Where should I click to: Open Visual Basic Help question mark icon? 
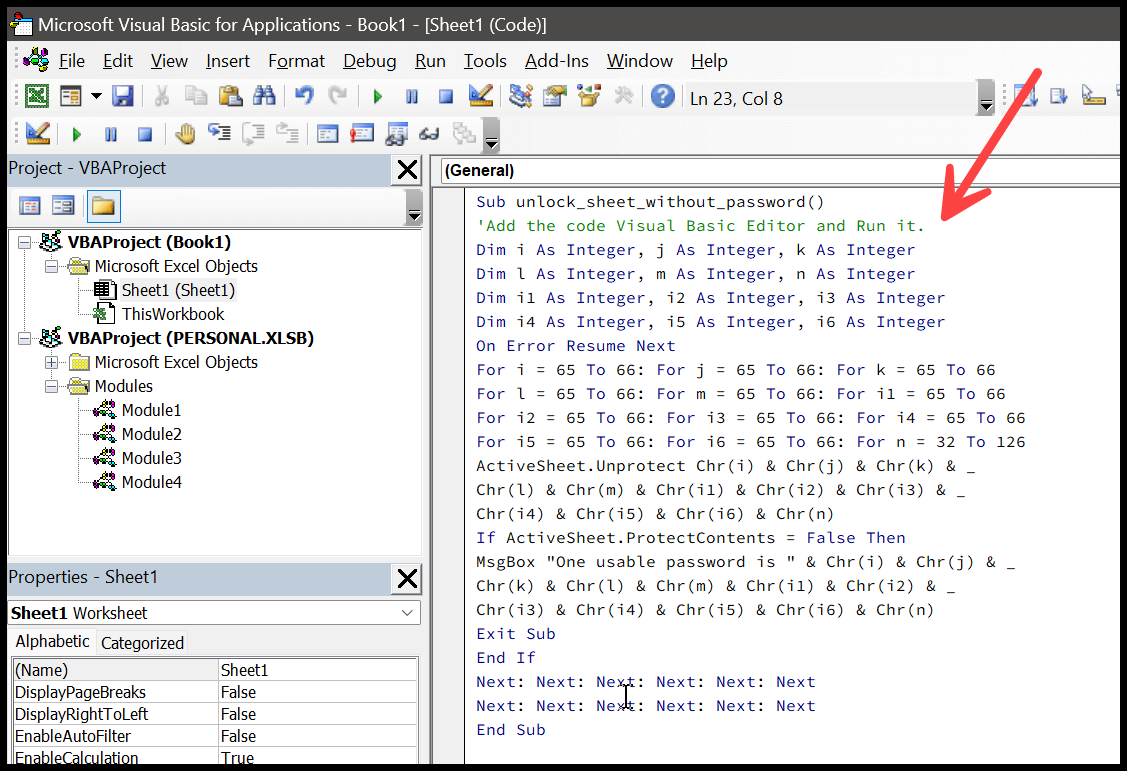(x=663, y=96)
